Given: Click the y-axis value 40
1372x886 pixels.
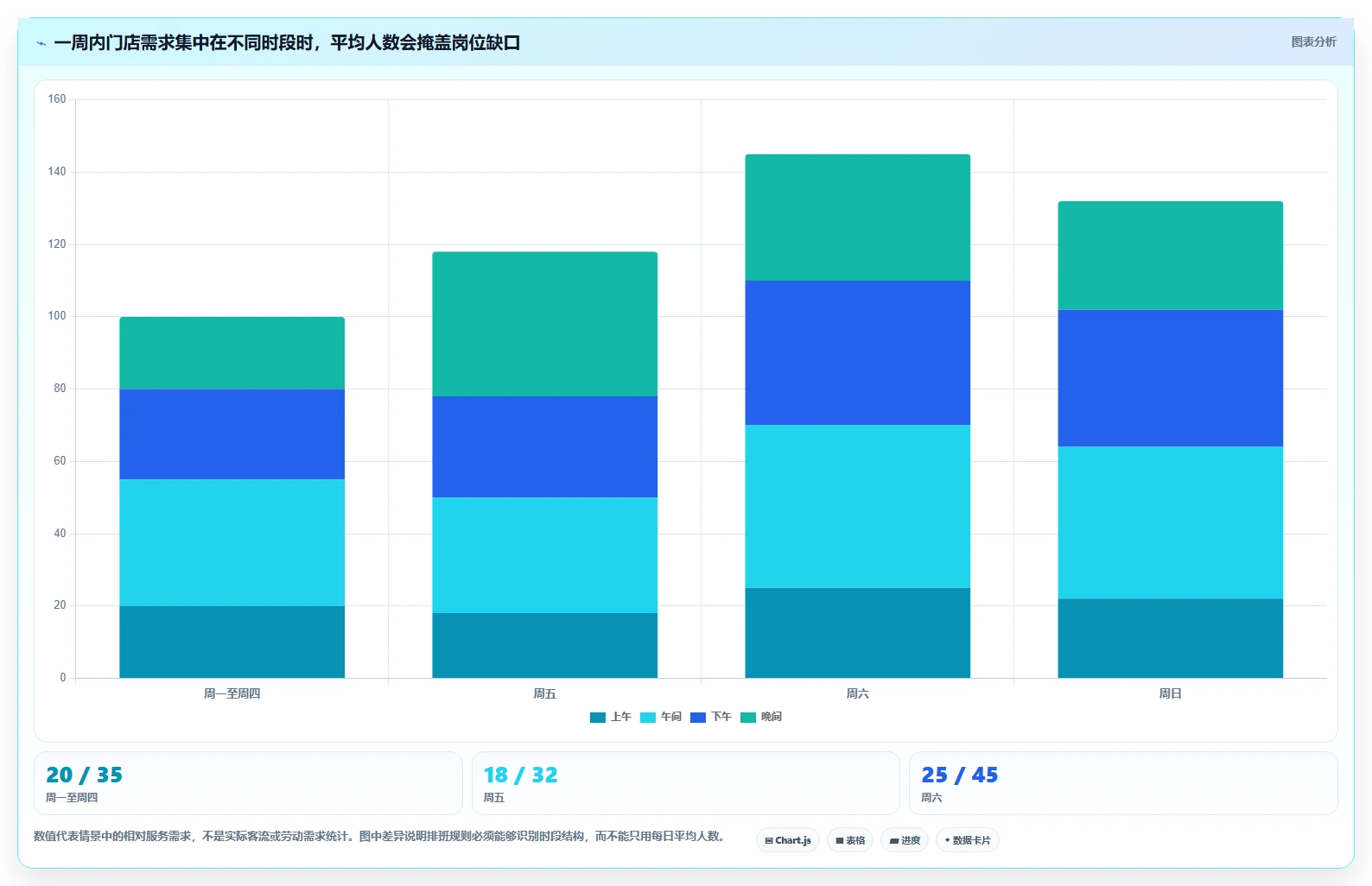Looking at the screenshot, I should 60,534.
